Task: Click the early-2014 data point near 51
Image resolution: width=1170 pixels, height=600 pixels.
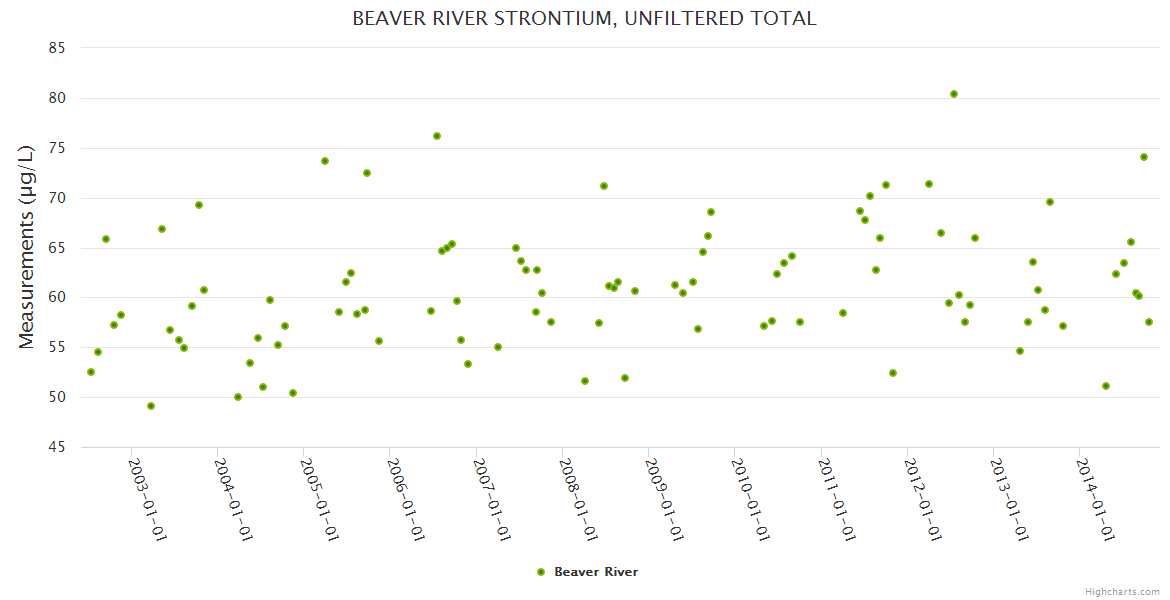Action: [x=1106, y=386]
